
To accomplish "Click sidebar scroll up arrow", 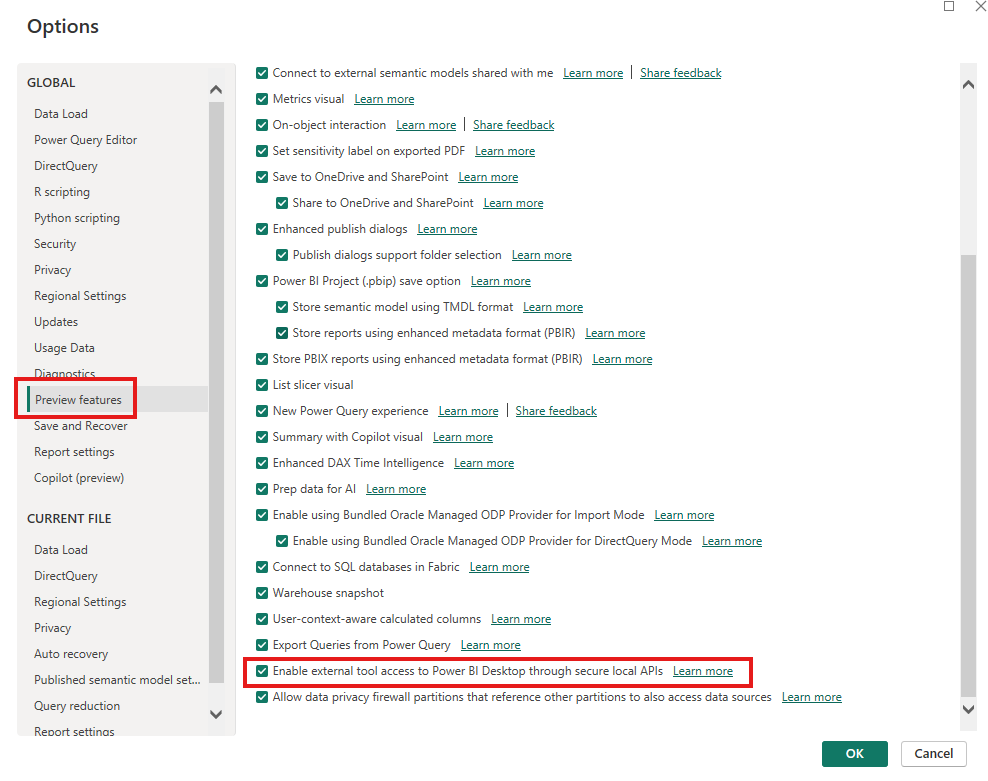I will 216,90.
